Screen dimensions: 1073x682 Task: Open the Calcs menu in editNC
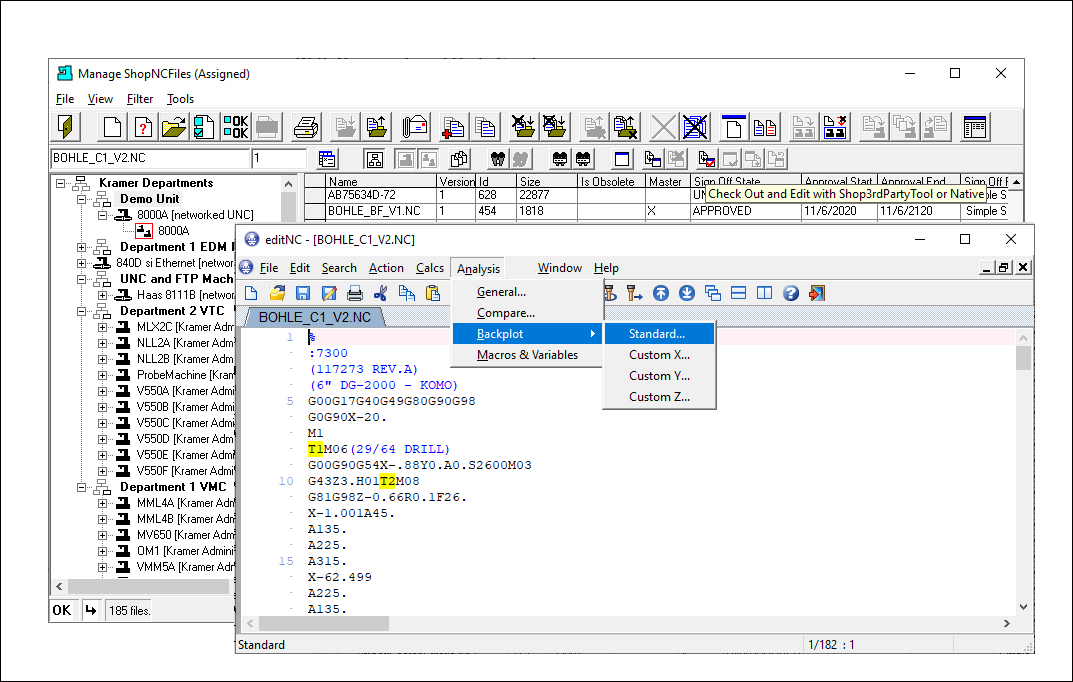430,268
